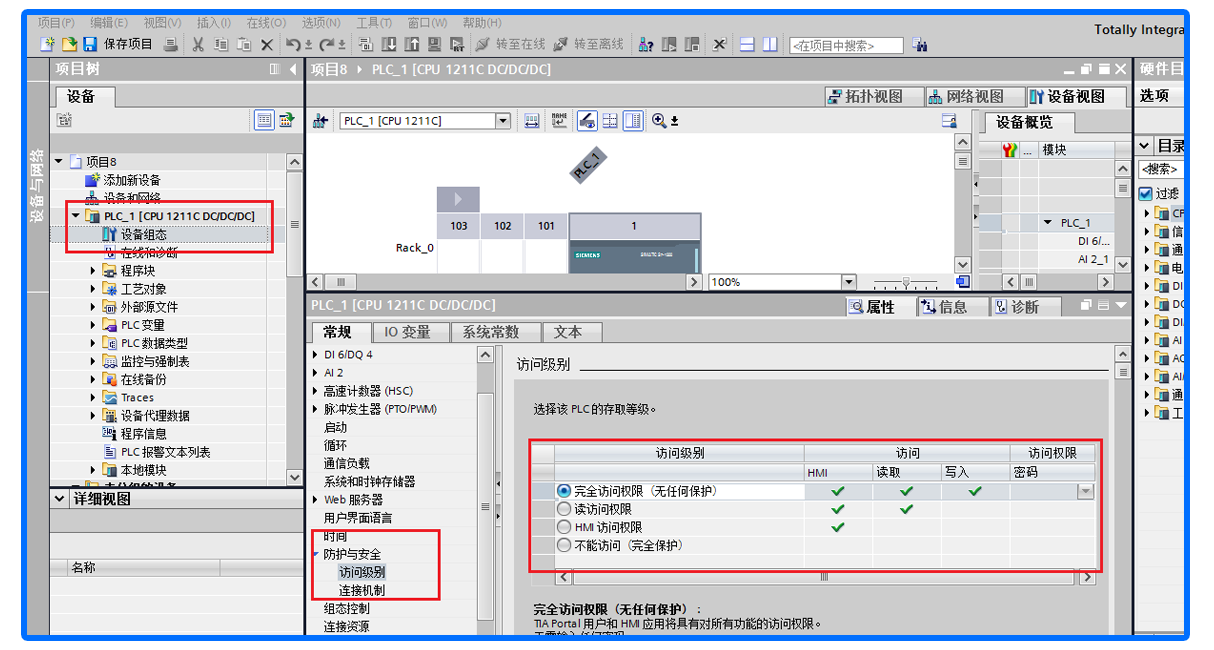
Task: Click the Download to device icon
Action: [x=388, y=44]
